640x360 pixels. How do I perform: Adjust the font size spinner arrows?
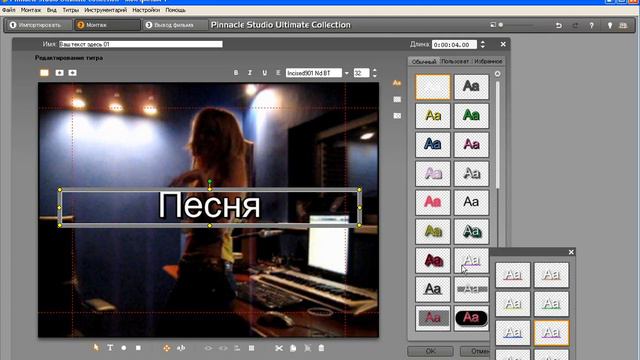click(x=374, y=73)
